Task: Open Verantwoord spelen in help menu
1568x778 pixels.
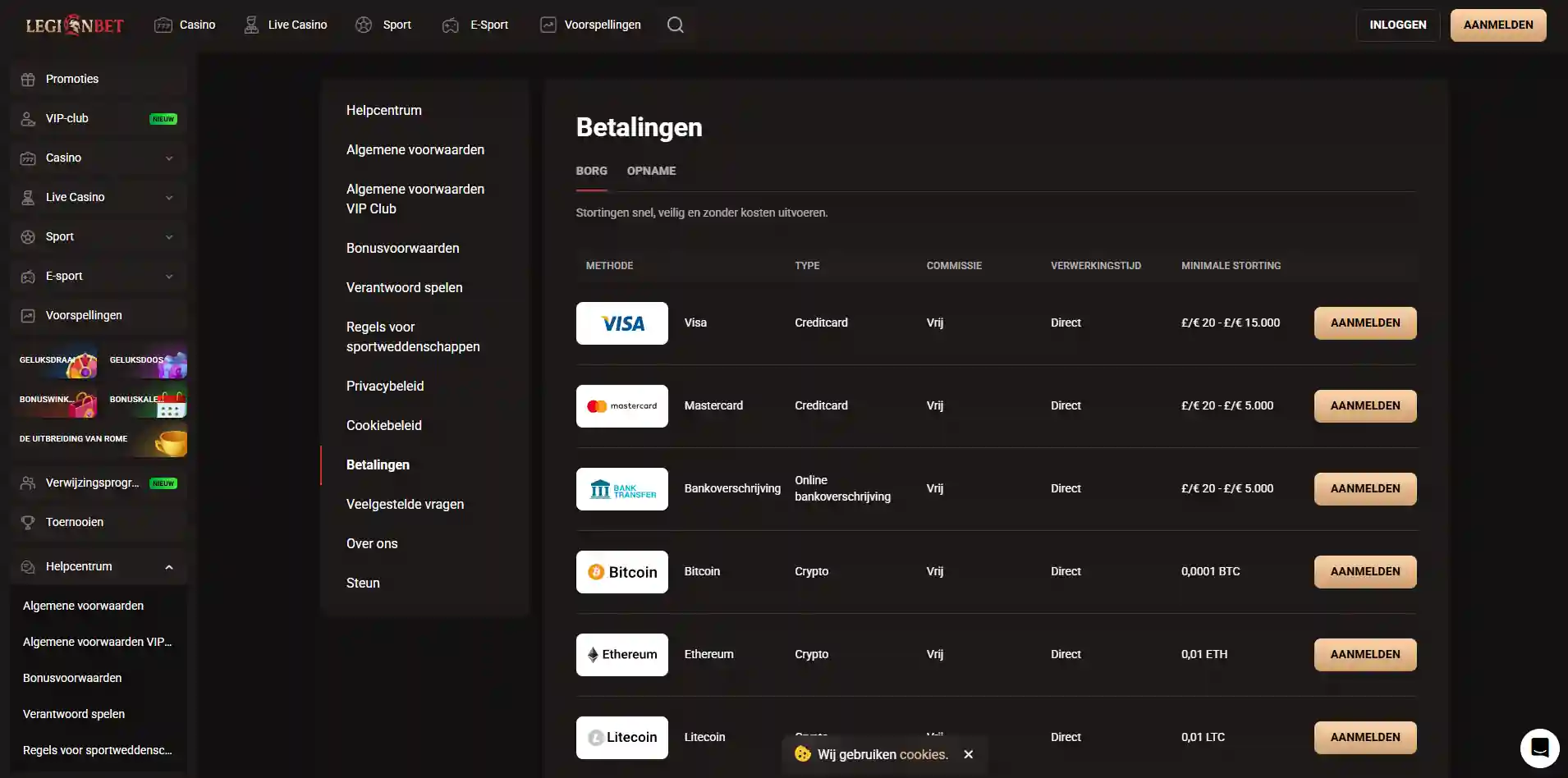Action: 405,287
